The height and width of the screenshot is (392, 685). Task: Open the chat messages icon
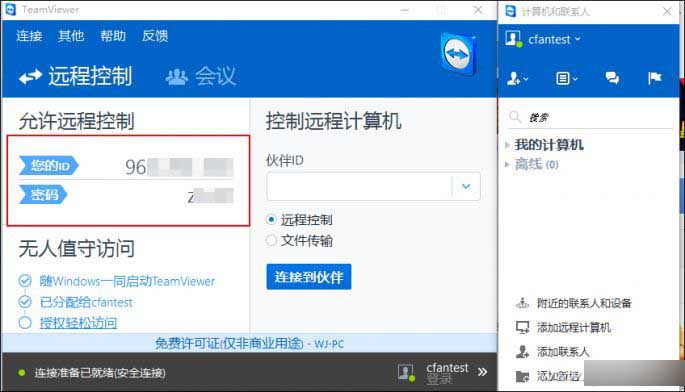point(612,78)
